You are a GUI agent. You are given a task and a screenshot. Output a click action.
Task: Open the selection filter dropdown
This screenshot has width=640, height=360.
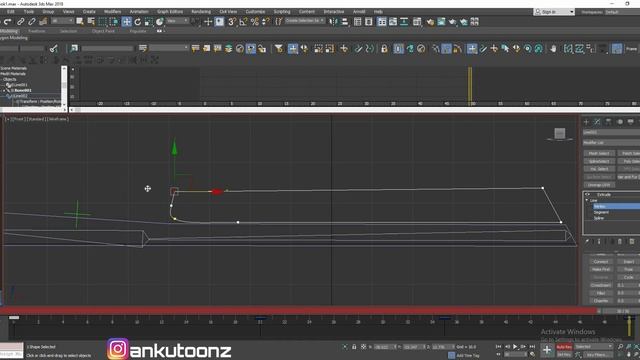[62, 21]
